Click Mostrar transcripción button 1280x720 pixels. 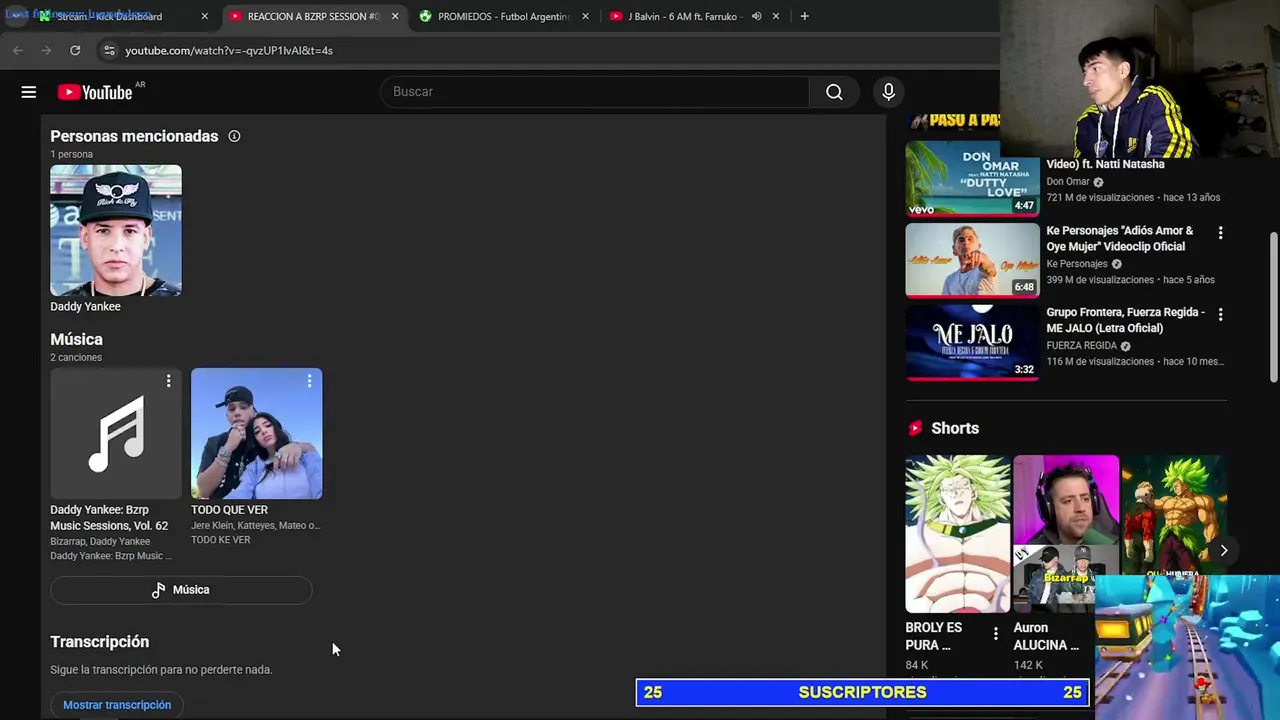(x=117, y=705)
